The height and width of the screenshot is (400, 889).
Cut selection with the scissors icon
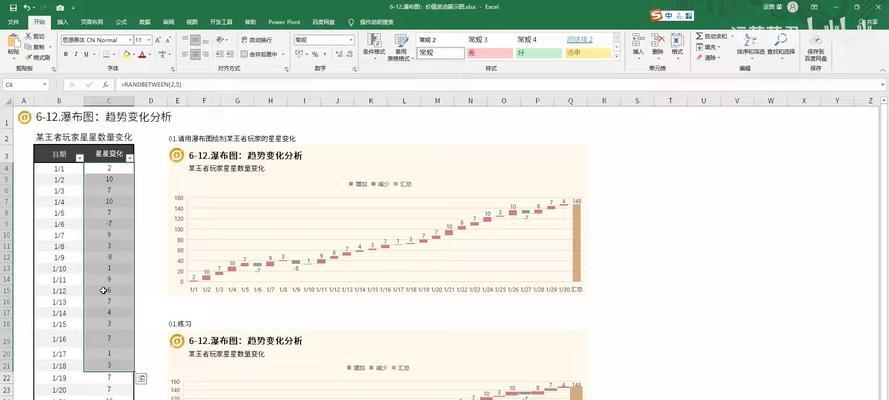coord(37,36)
